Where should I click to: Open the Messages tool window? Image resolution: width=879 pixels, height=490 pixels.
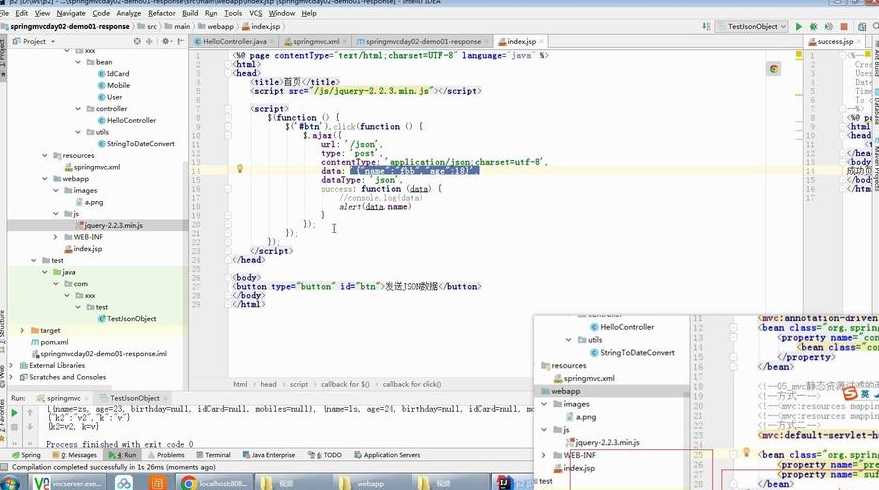(x=75, y=455)
